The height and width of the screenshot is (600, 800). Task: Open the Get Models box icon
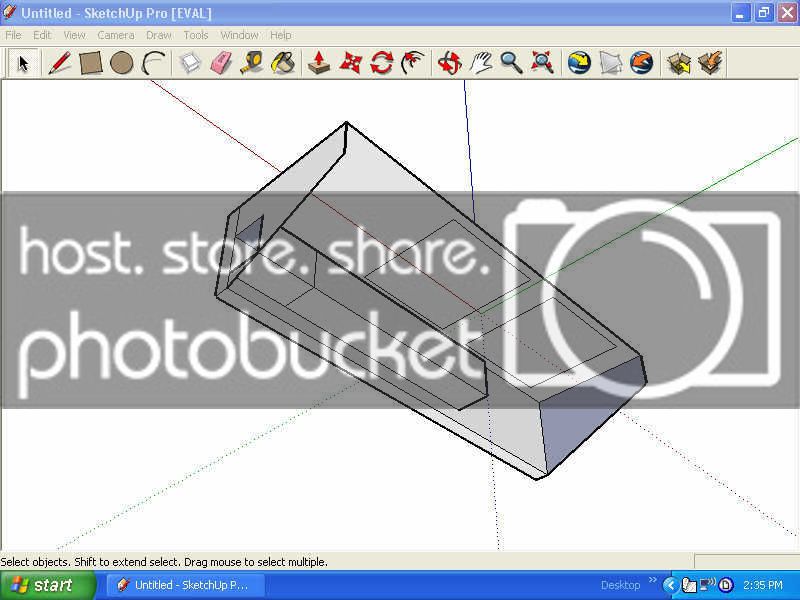(679, 63)
